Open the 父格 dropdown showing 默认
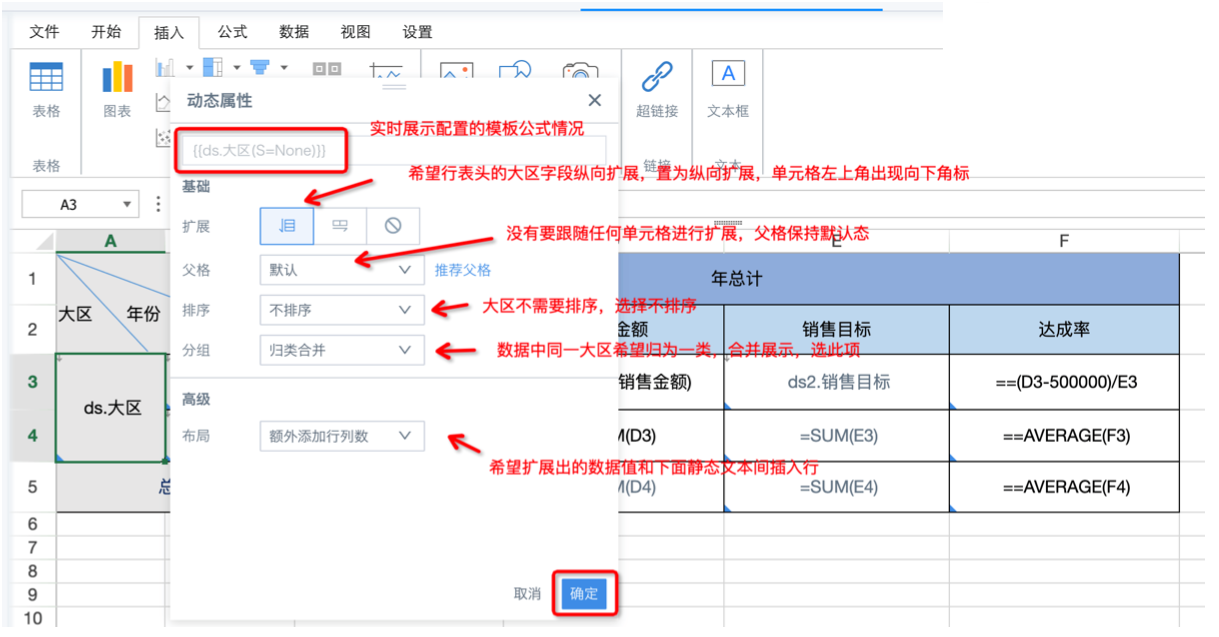 click(341, 270)
